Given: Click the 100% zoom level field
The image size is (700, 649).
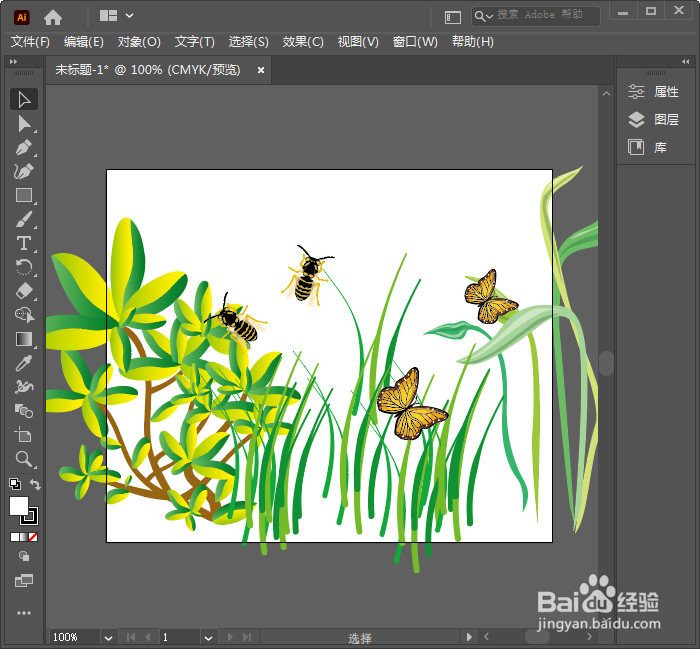Looking at the screenshot, I should pyautogui.click(x=73, y=637).
